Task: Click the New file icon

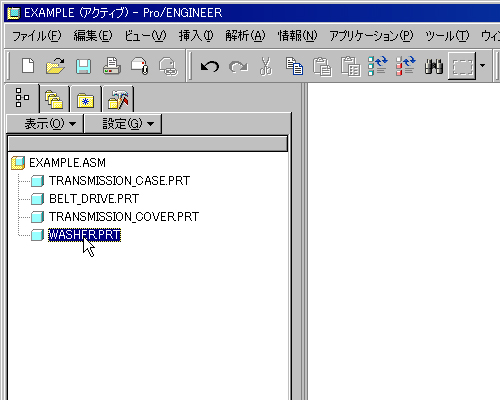Action: click(x=28, y=66)
